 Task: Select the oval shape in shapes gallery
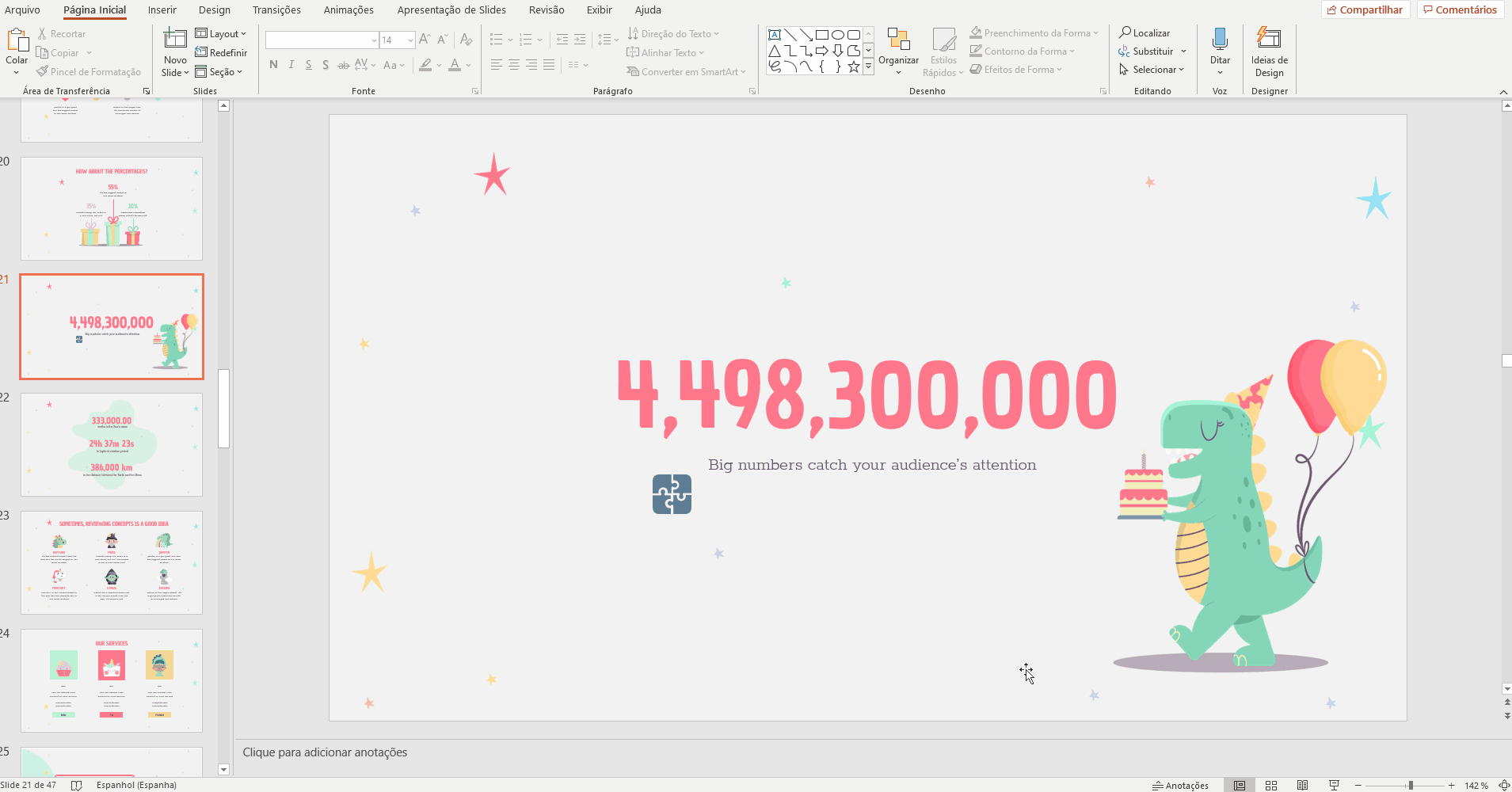(838, 35)
